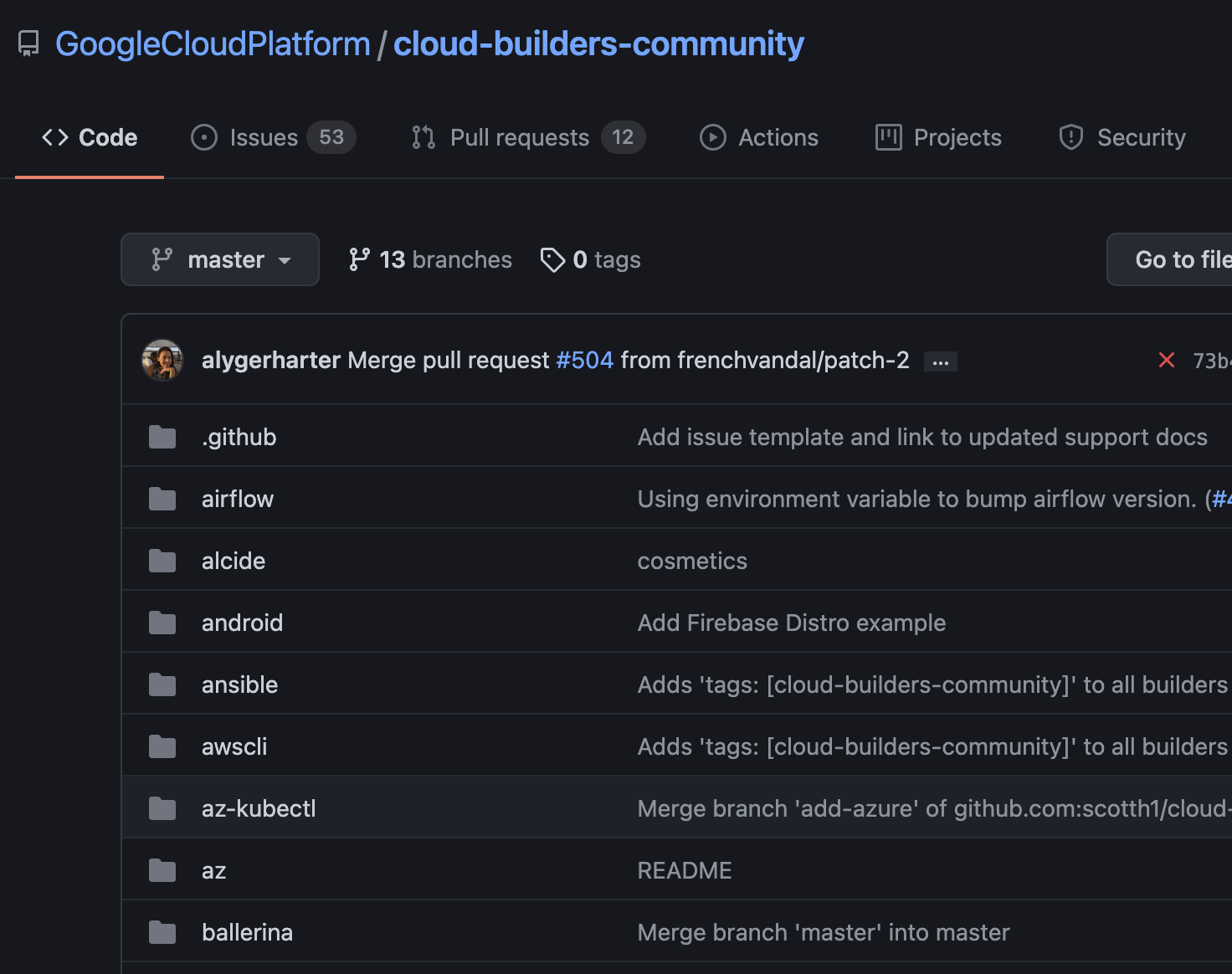Open the Projects tab
Image resolution: width=1232 pixels, height=974 pixels.
tap(937, 137)
